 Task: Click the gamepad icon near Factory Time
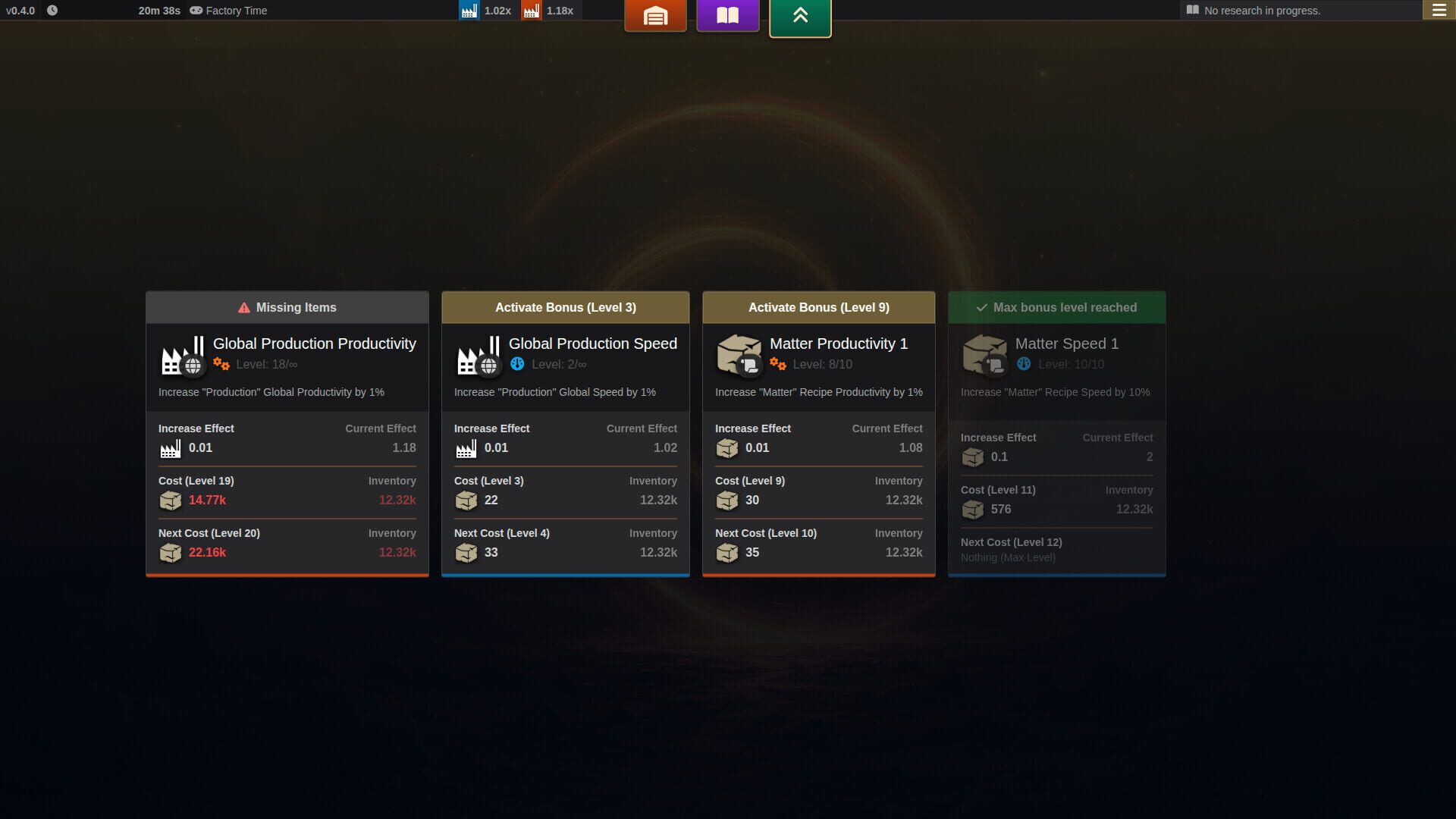coord(196,11)
